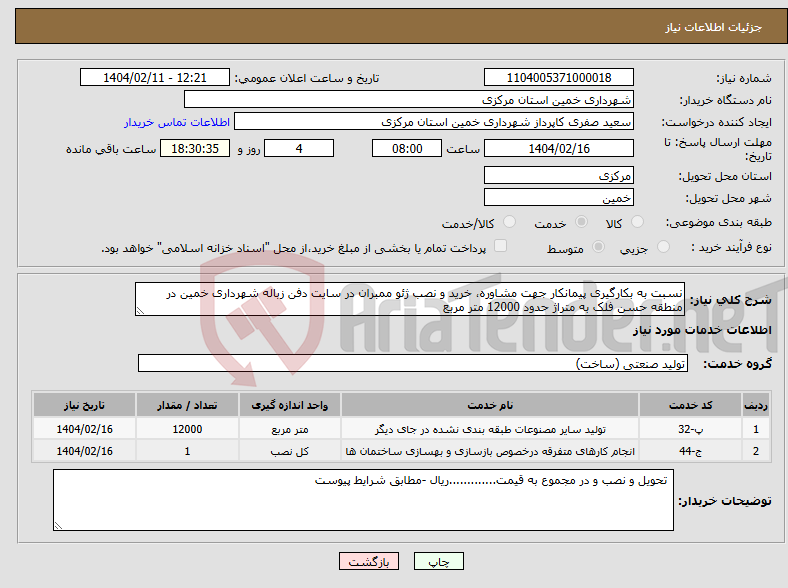
Task: Click quantity cell 1 in row two
Action: coord(187,451)
